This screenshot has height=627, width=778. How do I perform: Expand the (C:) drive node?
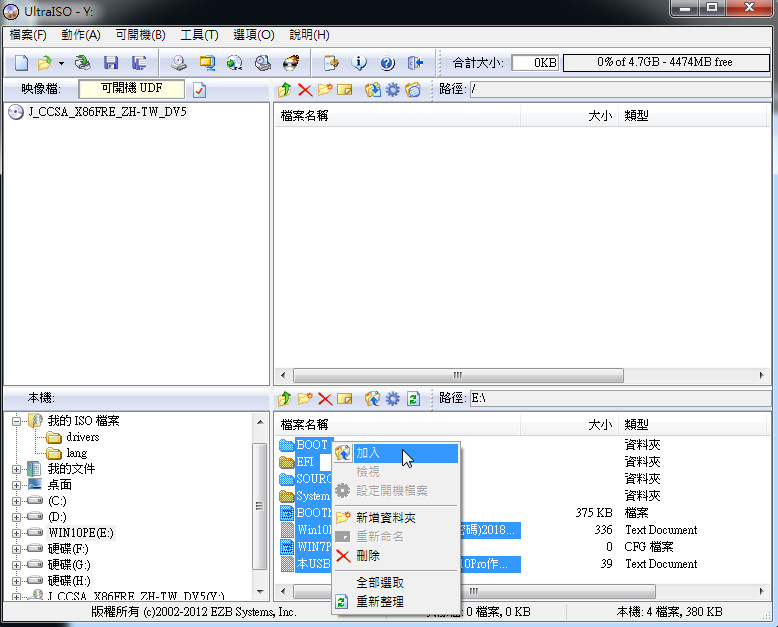pos(16,501)
